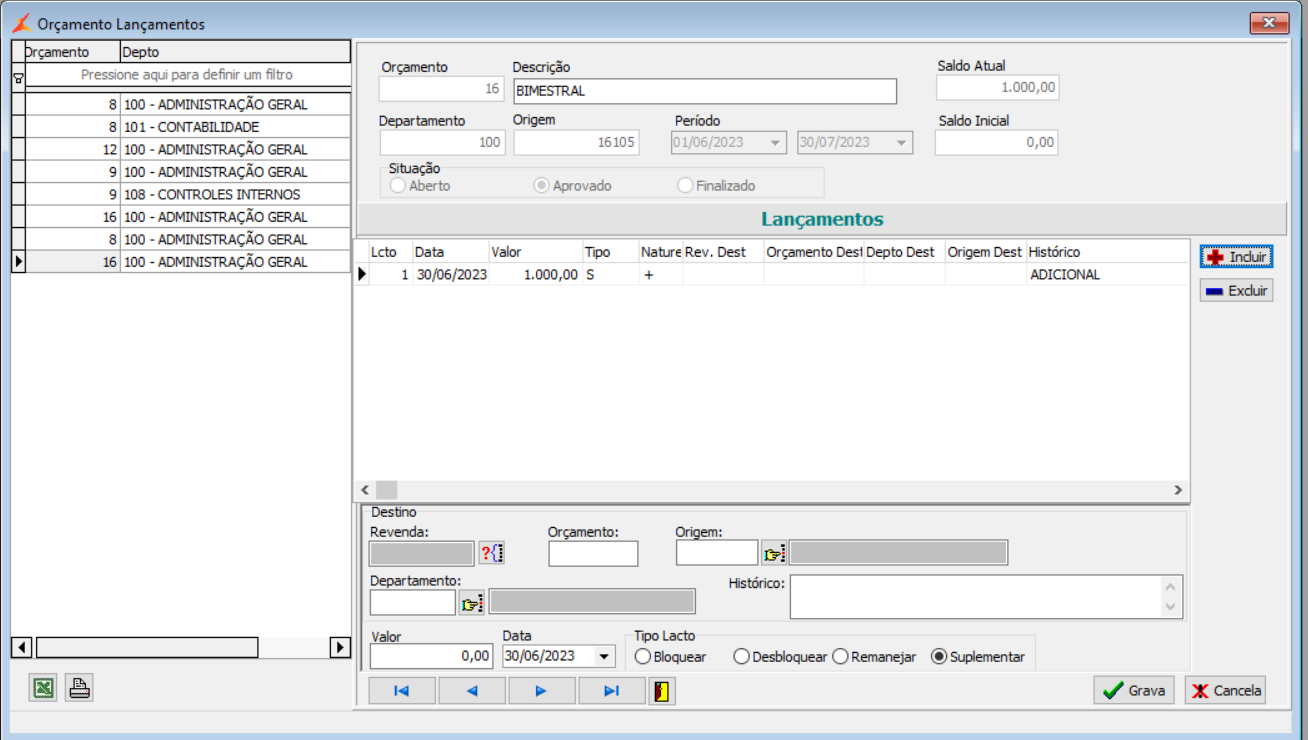Click the Origem Dest column header
This screenshot has width=1308, height=740.
986,252
